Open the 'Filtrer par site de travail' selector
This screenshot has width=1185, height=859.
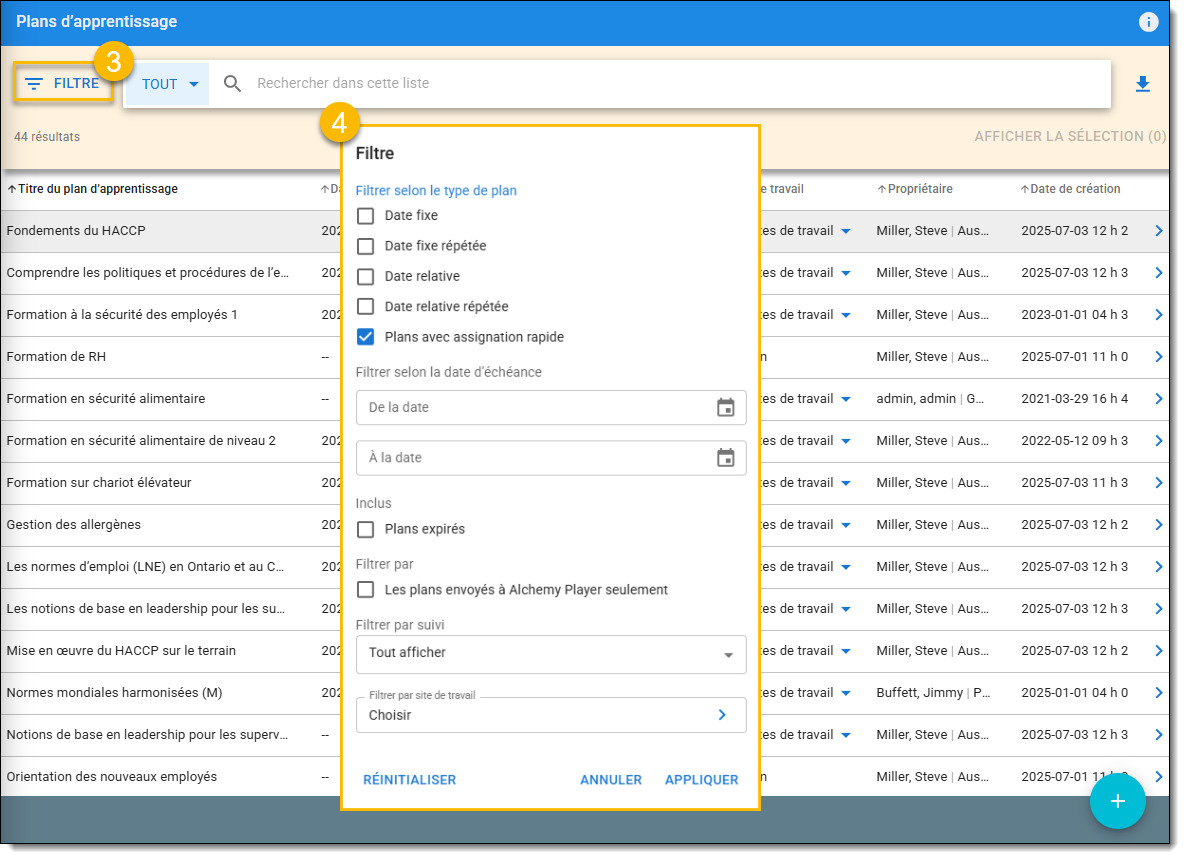click(x=551, y=715)
